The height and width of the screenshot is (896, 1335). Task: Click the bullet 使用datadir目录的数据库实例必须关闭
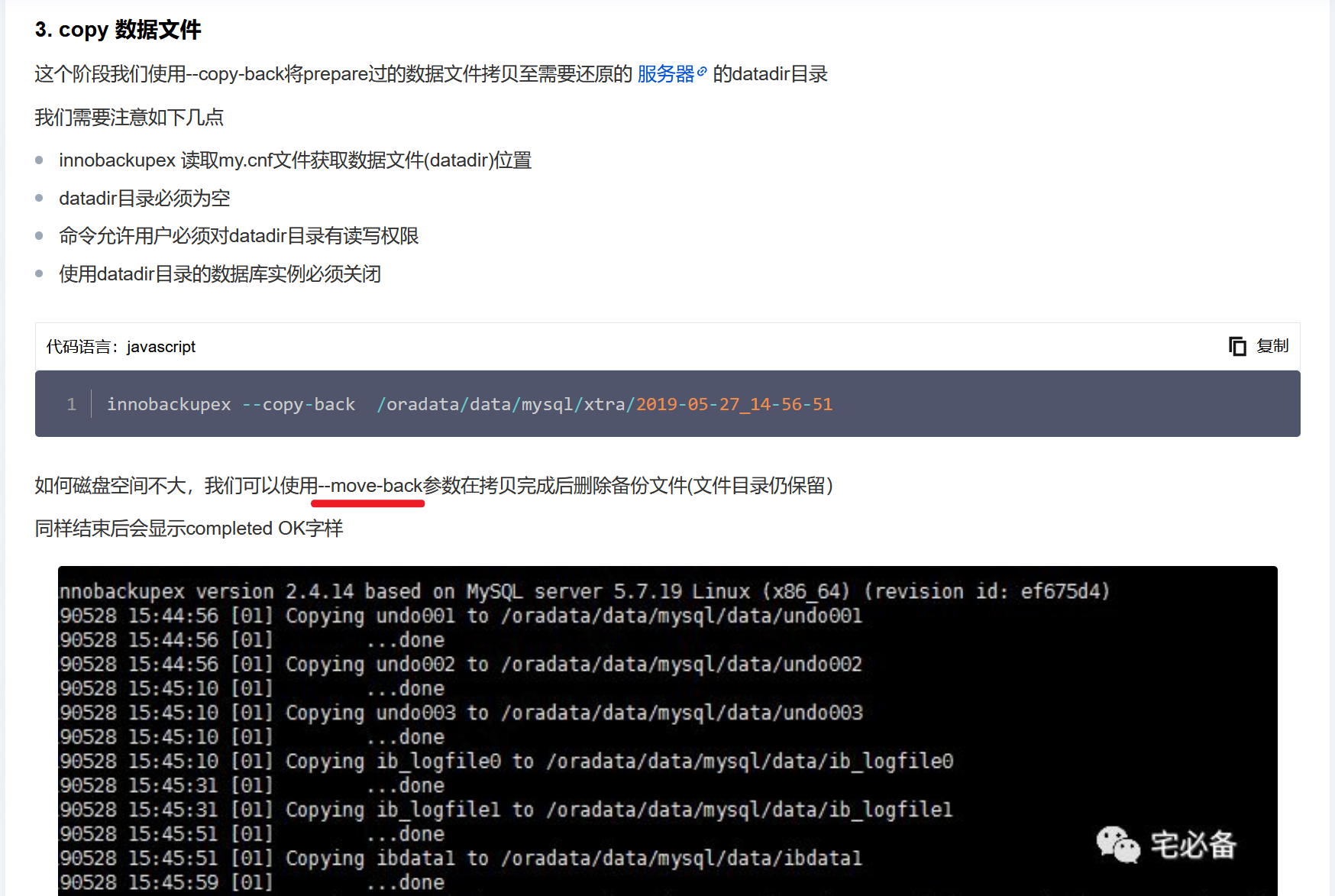point(220,274)
